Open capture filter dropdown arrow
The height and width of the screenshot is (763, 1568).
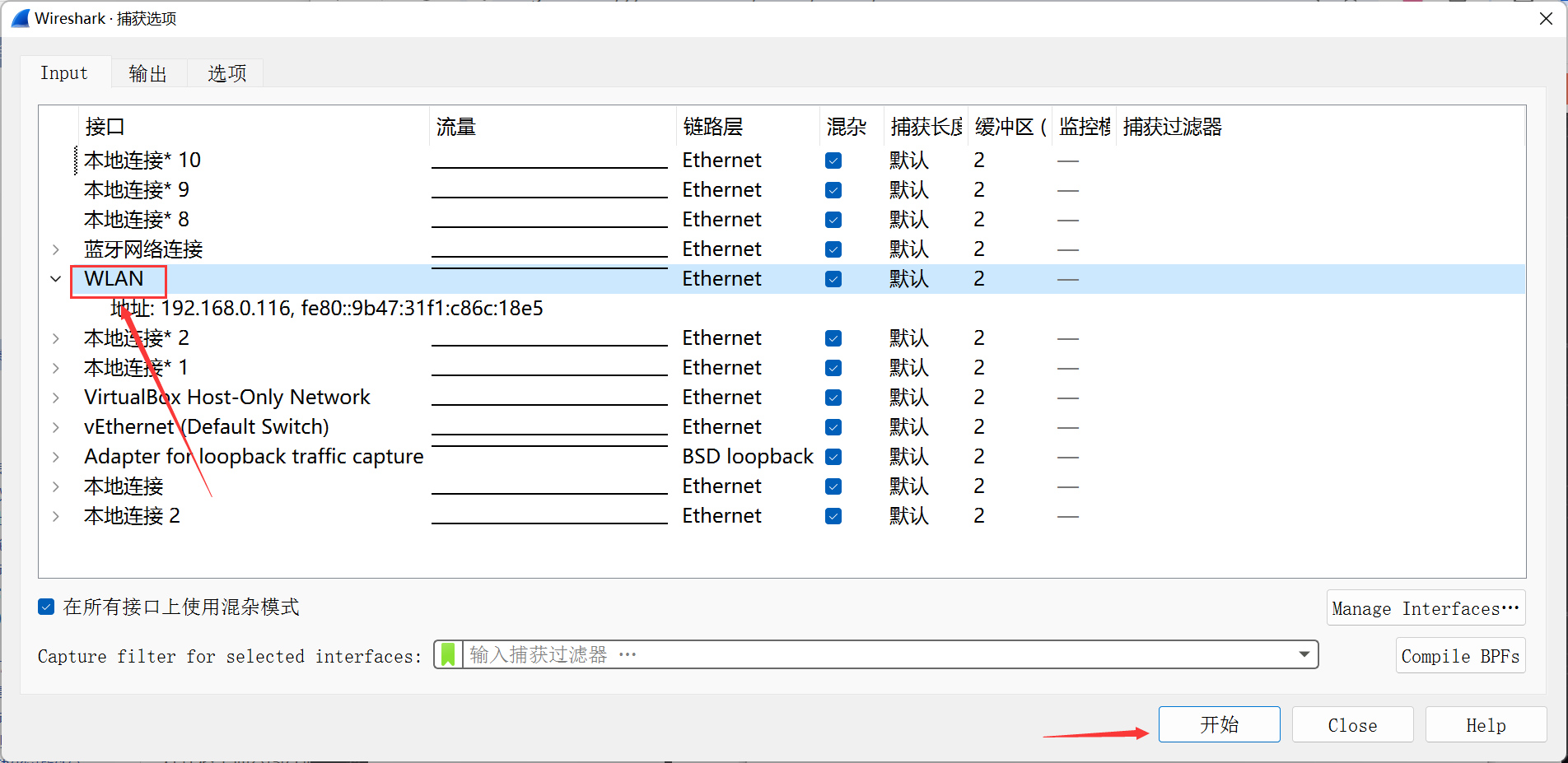pyautogui.click(x=1304, y=654)
